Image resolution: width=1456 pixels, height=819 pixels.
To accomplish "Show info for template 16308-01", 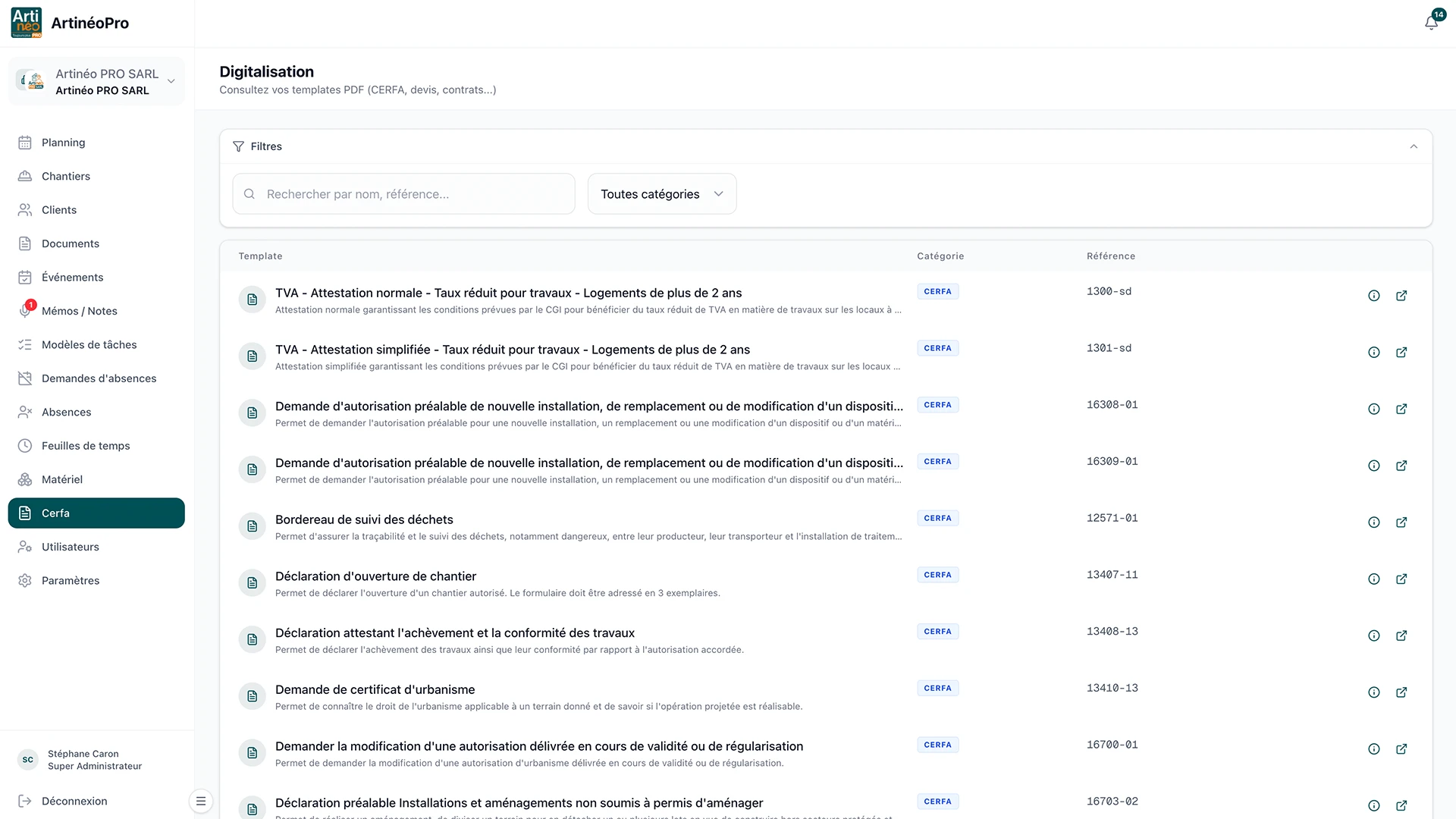I will tap(1373, 409).
